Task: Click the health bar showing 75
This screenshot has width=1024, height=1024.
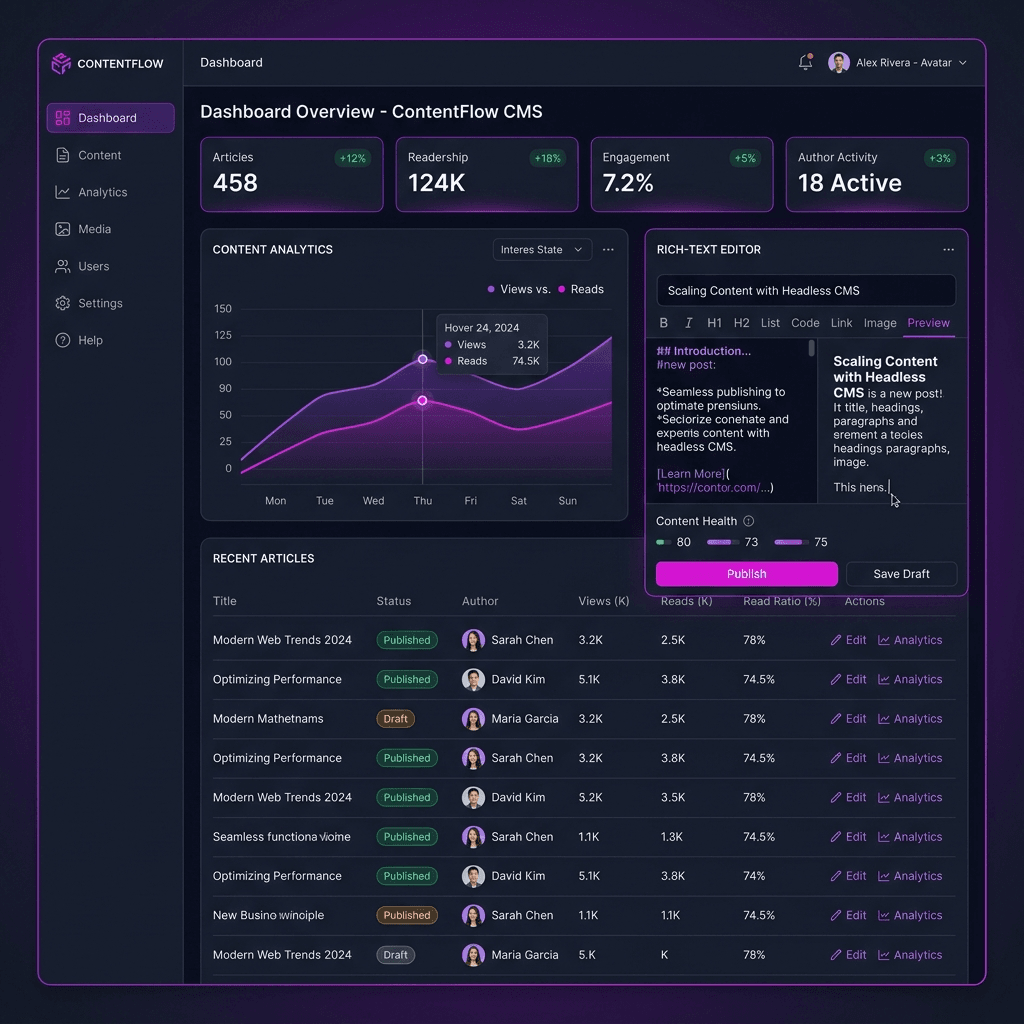Action: (791, 542)
